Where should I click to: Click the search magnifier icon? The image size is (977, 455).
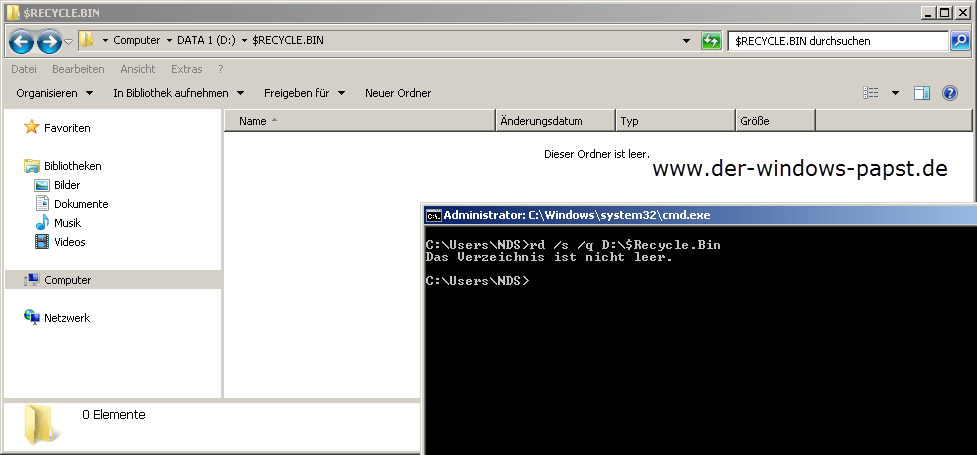tap(960, 42)
